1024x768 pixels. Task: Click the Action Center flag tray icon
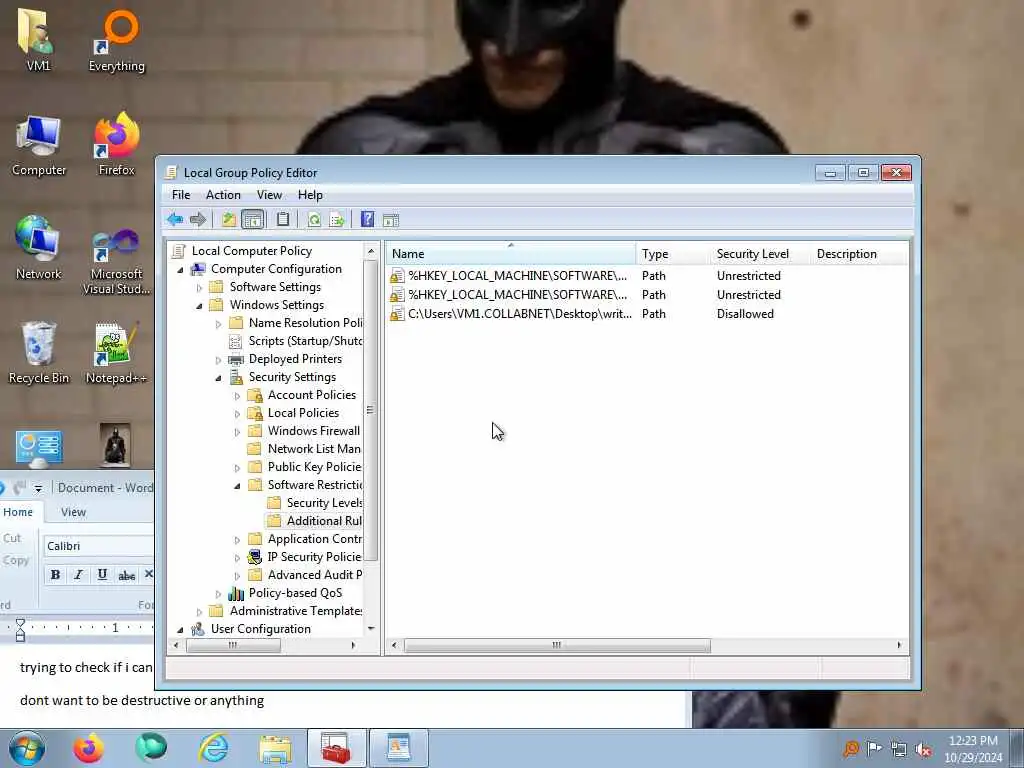point(874,748)
